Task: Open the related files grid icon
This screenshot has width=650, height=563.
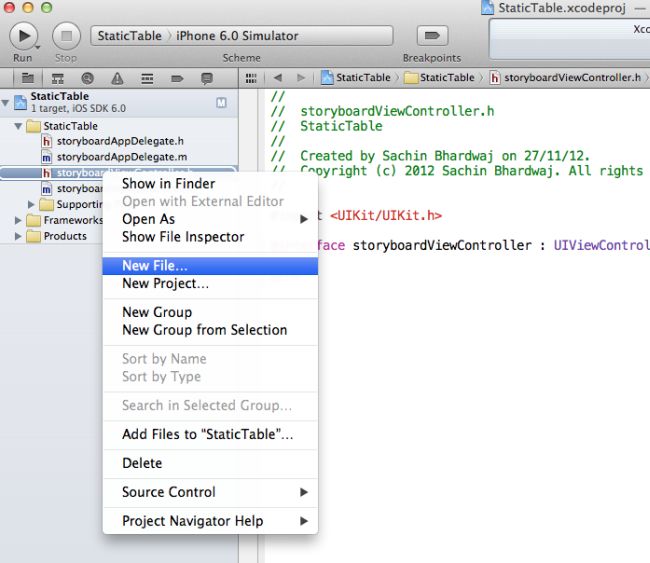Action: pyautogui.click(x=251, y=78)
